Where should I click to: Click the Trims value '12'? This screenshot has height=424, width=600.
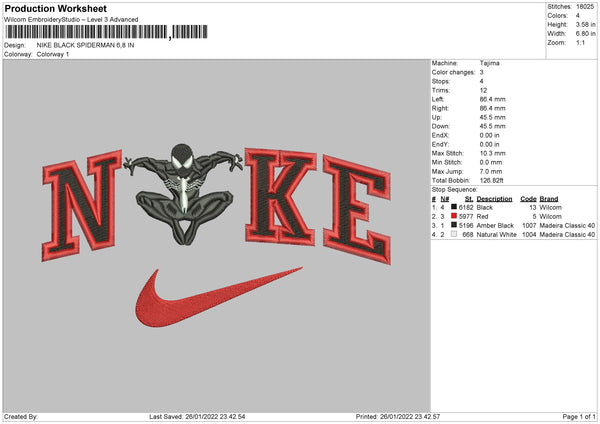tap(483, 90)
